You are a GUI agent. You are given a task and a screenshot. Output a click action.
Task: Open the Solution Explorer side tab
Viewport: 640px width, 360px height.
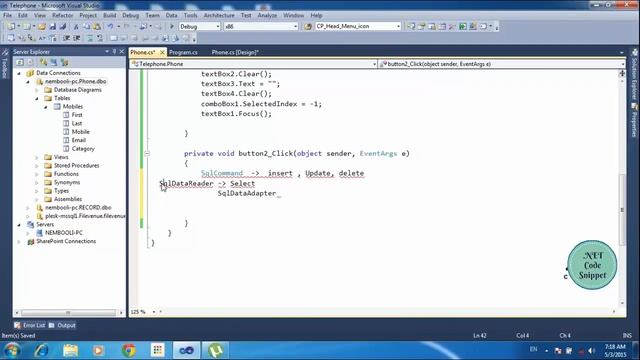click(x=635, y=73)
